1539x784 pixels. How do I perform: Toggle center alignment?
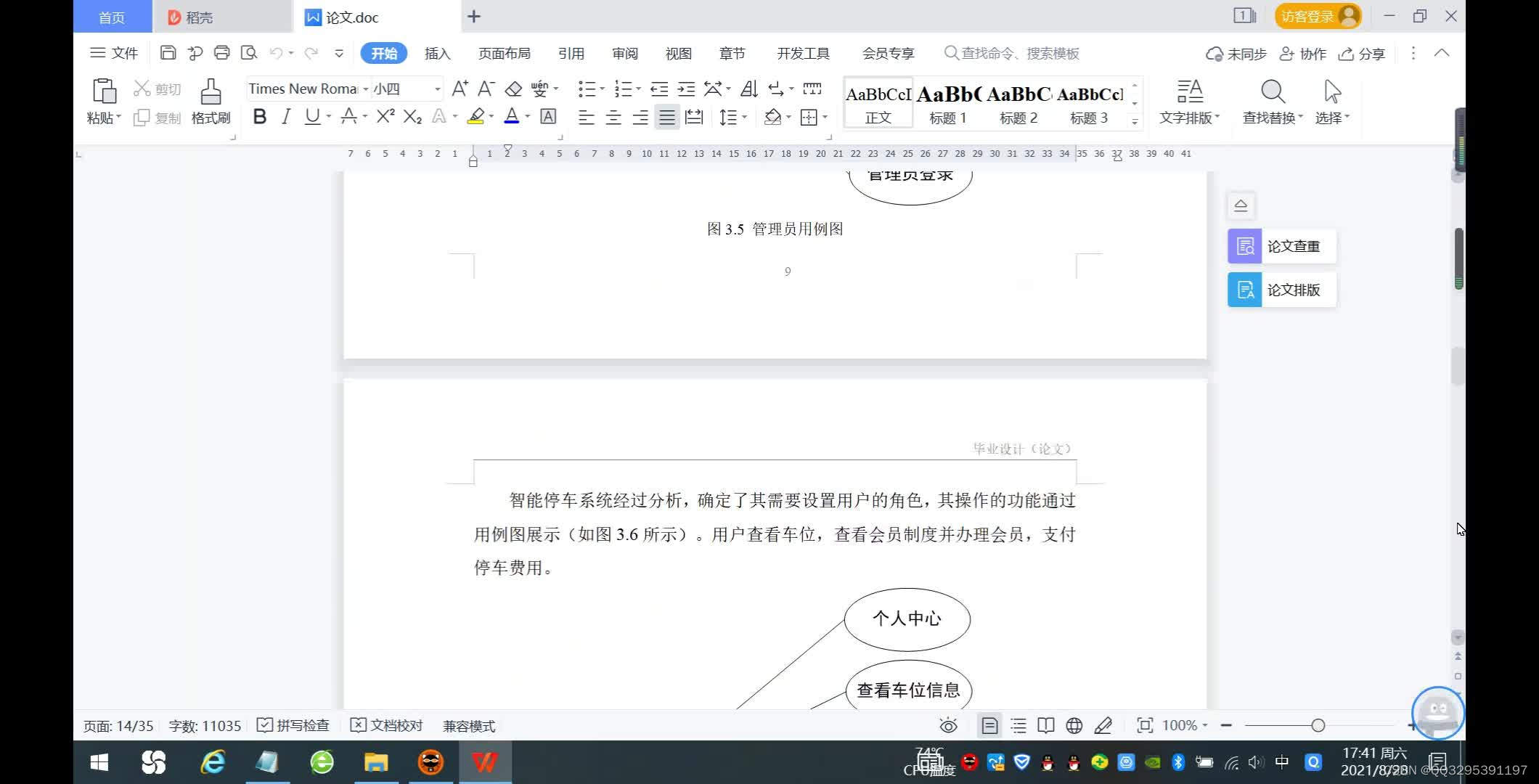(x=613, y=117)
